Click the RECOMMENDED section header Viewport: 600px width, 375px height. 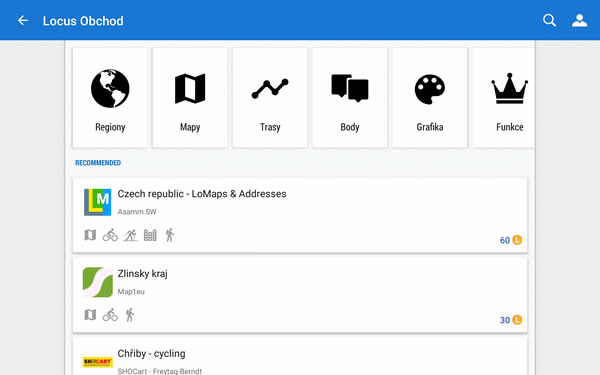98,163
